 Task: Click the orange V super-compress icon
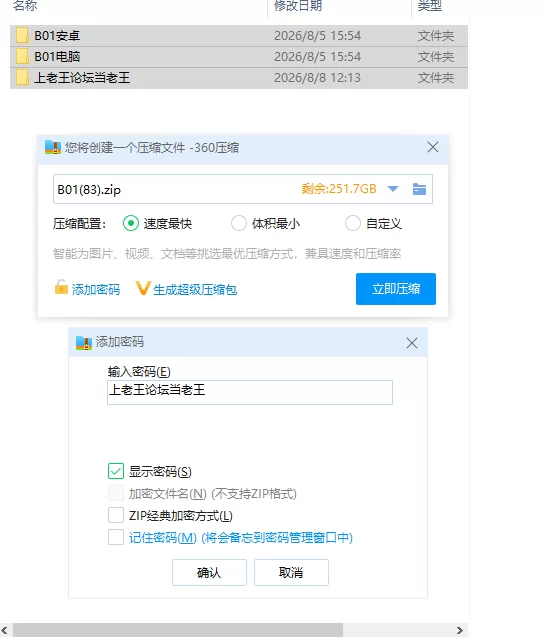(143, 288)
